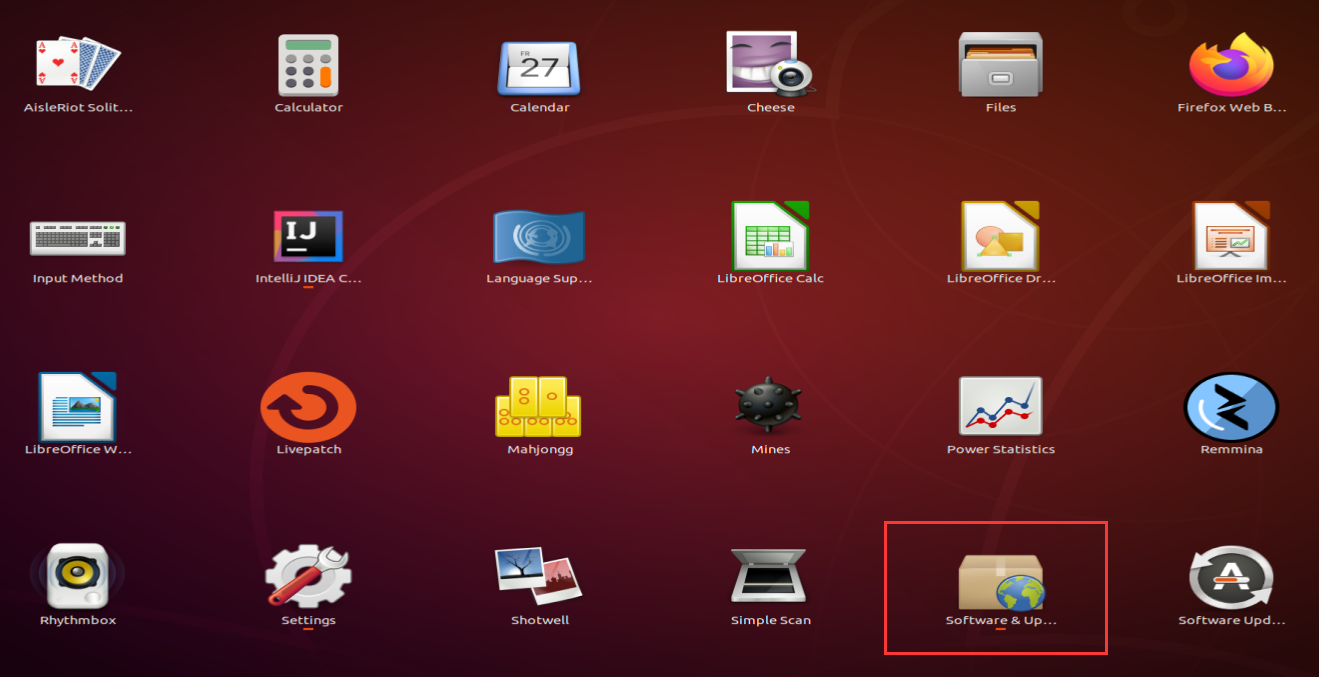Open the Calendar application
Viewport: 1319px width, 677px height.
click(539, 68)
